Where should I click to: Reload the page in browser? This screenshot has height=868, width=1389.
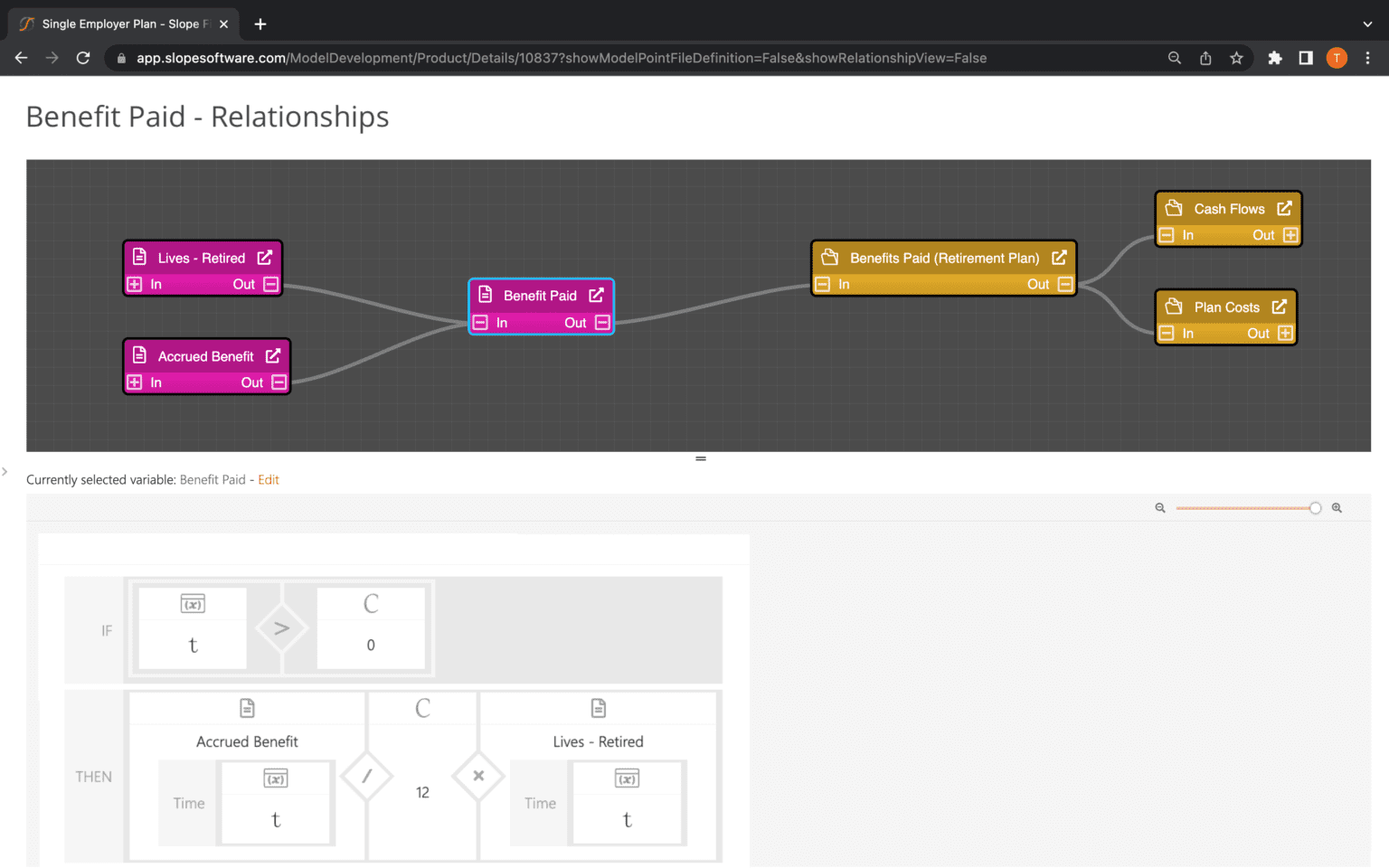click(x=83, y=58)
